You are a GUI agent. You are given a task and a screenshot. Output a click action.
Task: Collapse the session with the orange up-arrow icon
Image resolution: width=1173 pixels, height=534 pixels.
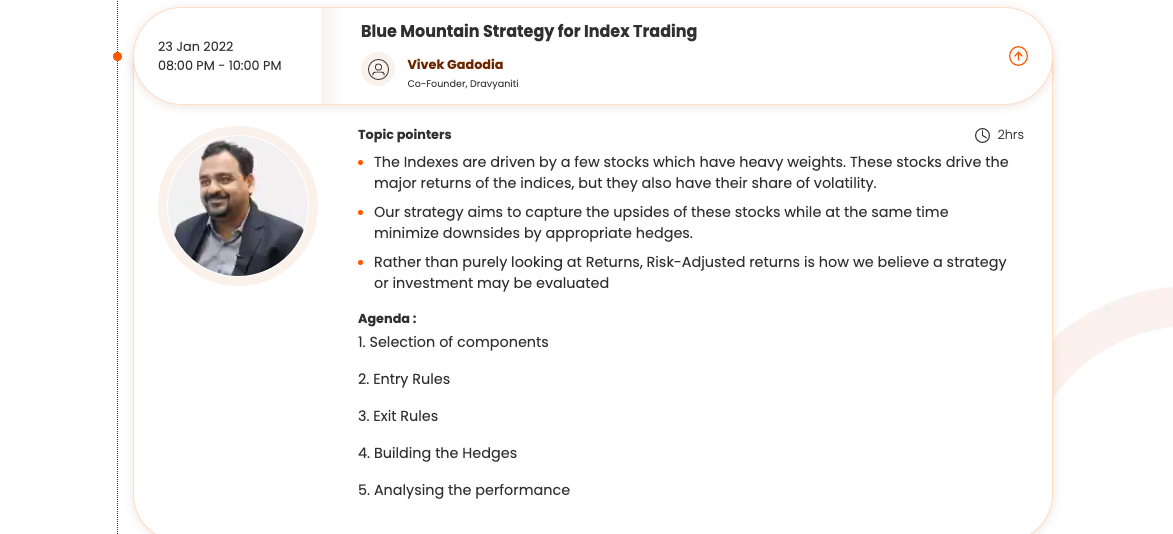click(1018, 57)
